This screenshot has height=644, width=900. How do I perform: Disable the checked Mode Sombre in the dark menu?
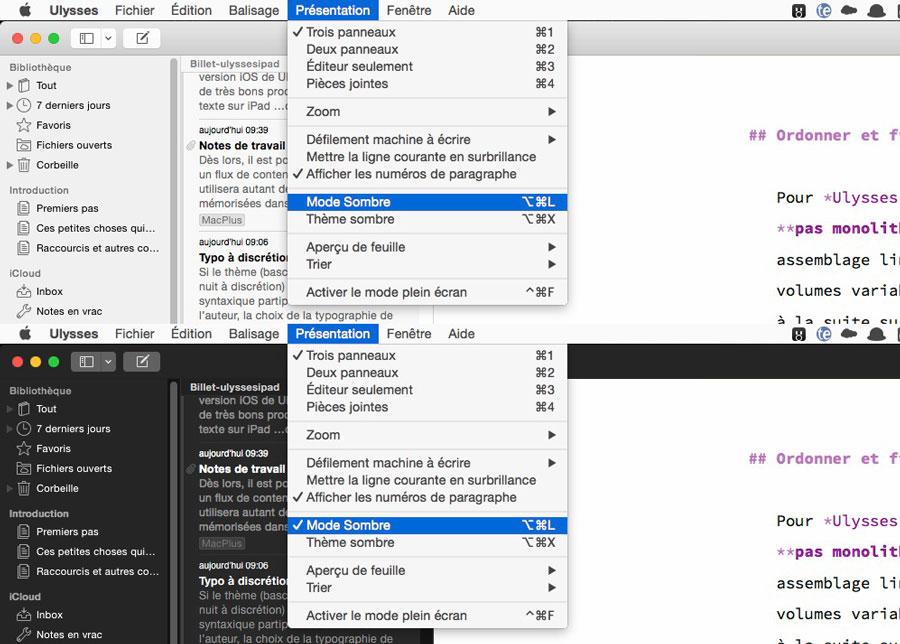427,525
